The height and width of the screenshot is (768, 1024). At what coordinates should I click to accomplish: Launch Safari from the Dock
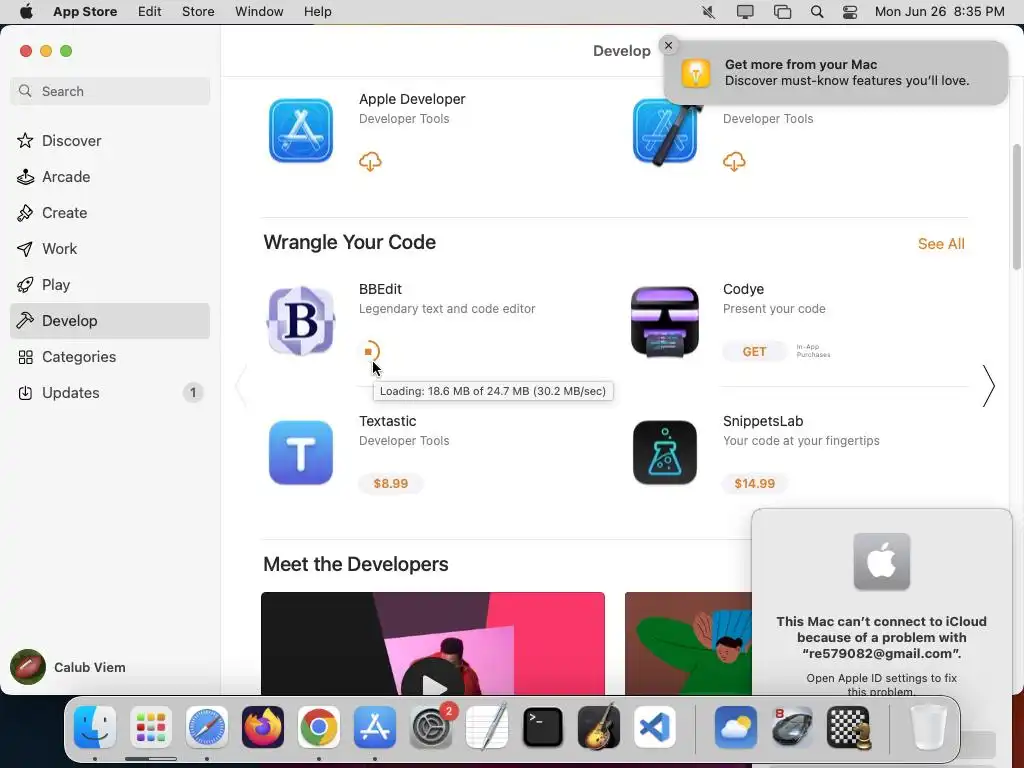coord(207,726)
